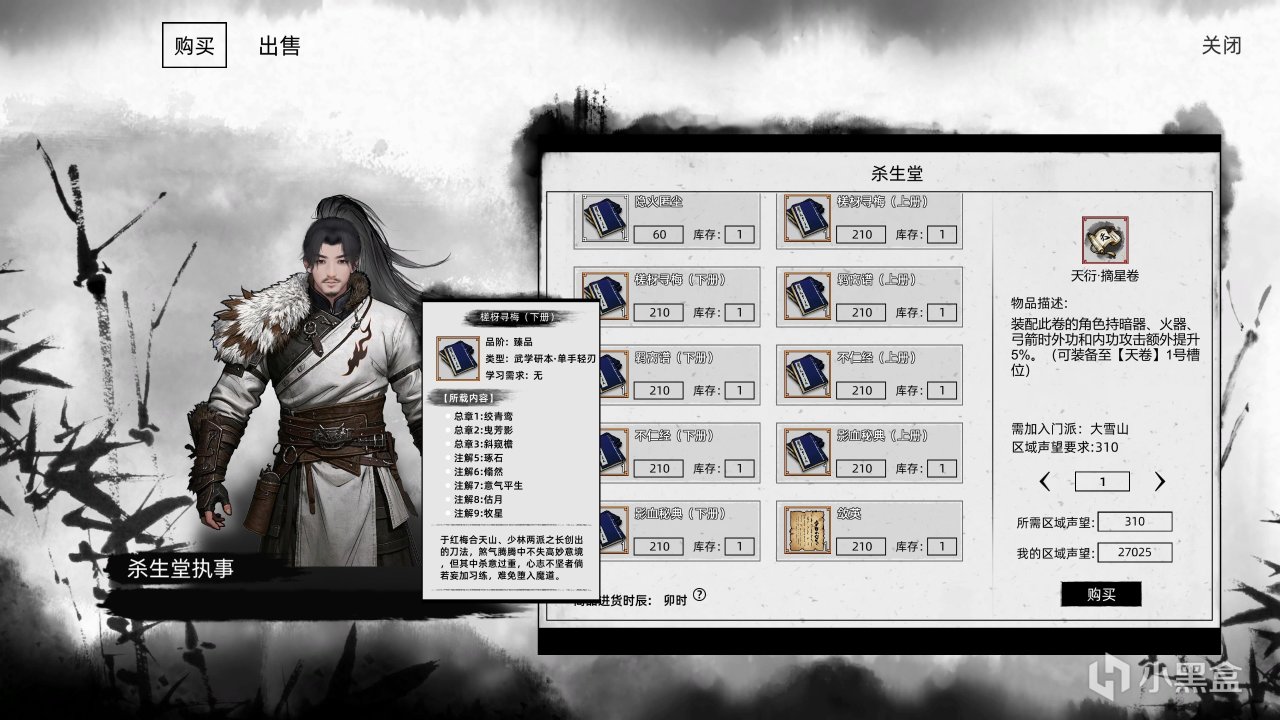Click 关闭 to close the shop
The width and height of the screenshot is (1280, 720).
[x=1222, y=46]
